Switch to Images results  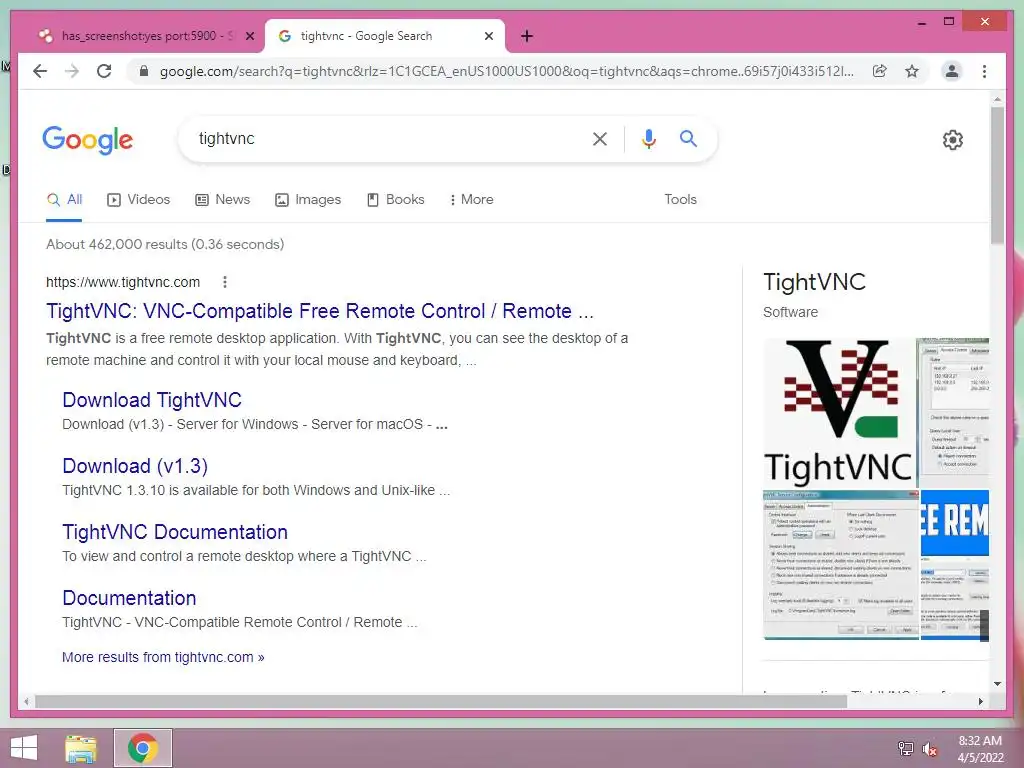[308, 200]
